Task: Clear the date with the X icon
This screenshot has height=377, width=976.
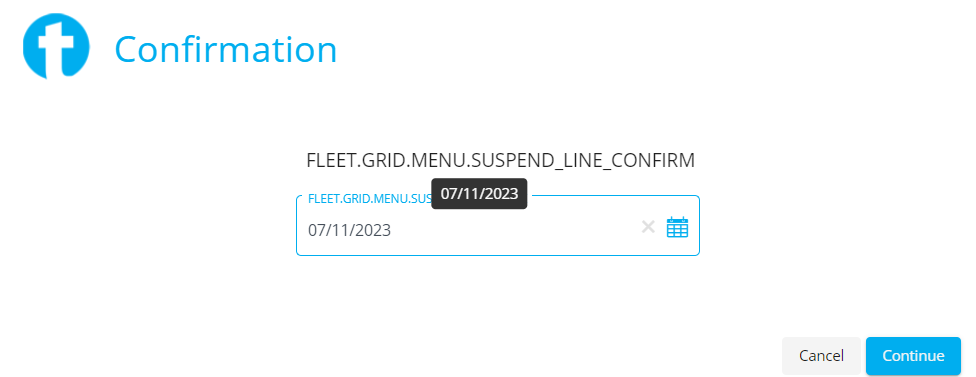Action: 648,227
